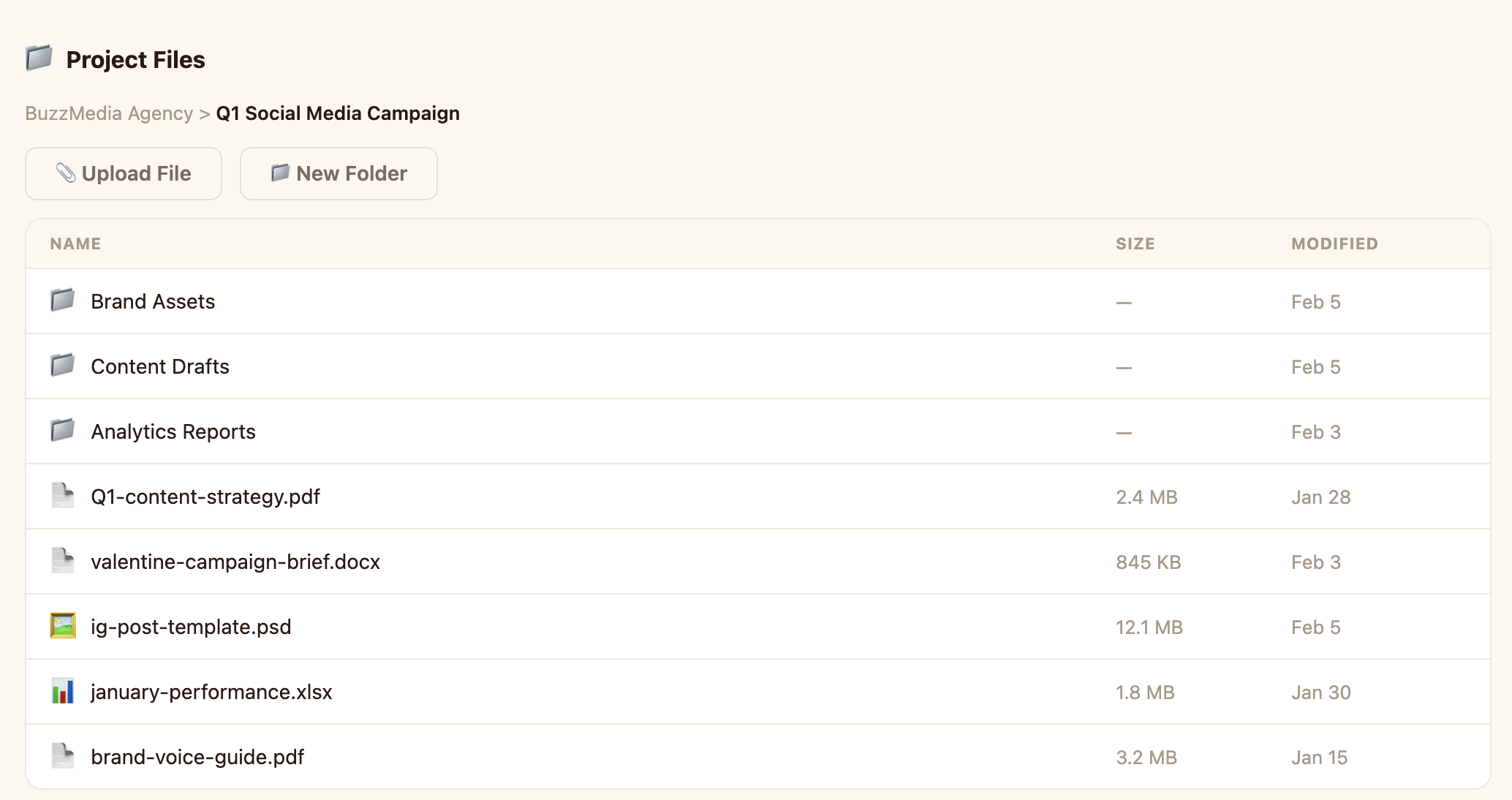Click the Analytics Reports folder icon
Image resolution: width=1512 pixels, height=800 pixels.
pos(62,431)
